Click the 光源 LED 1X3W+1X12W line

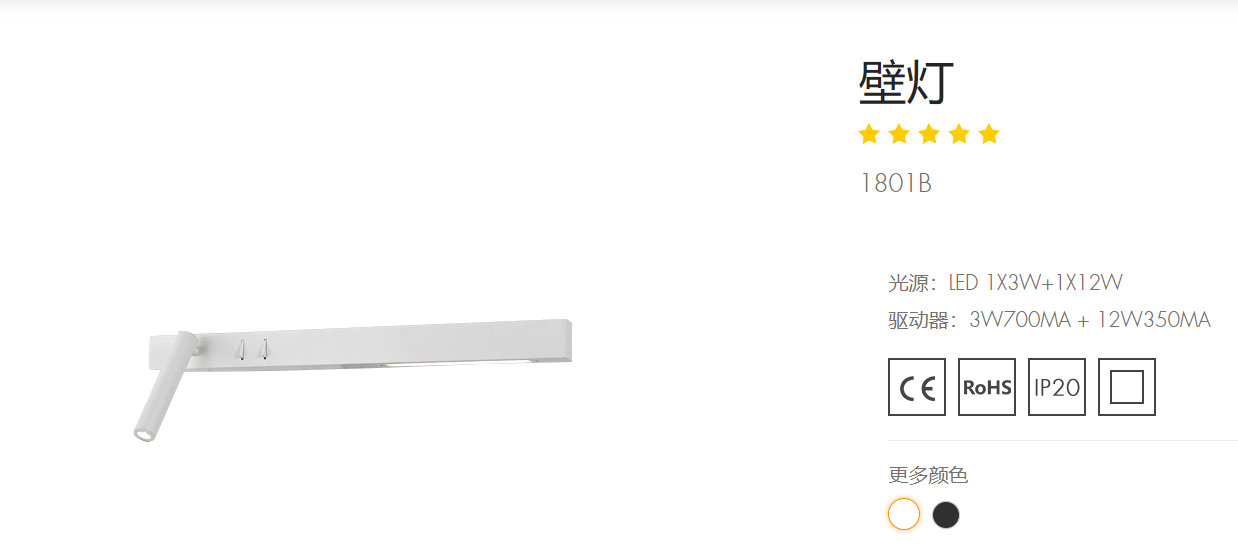1012,283
